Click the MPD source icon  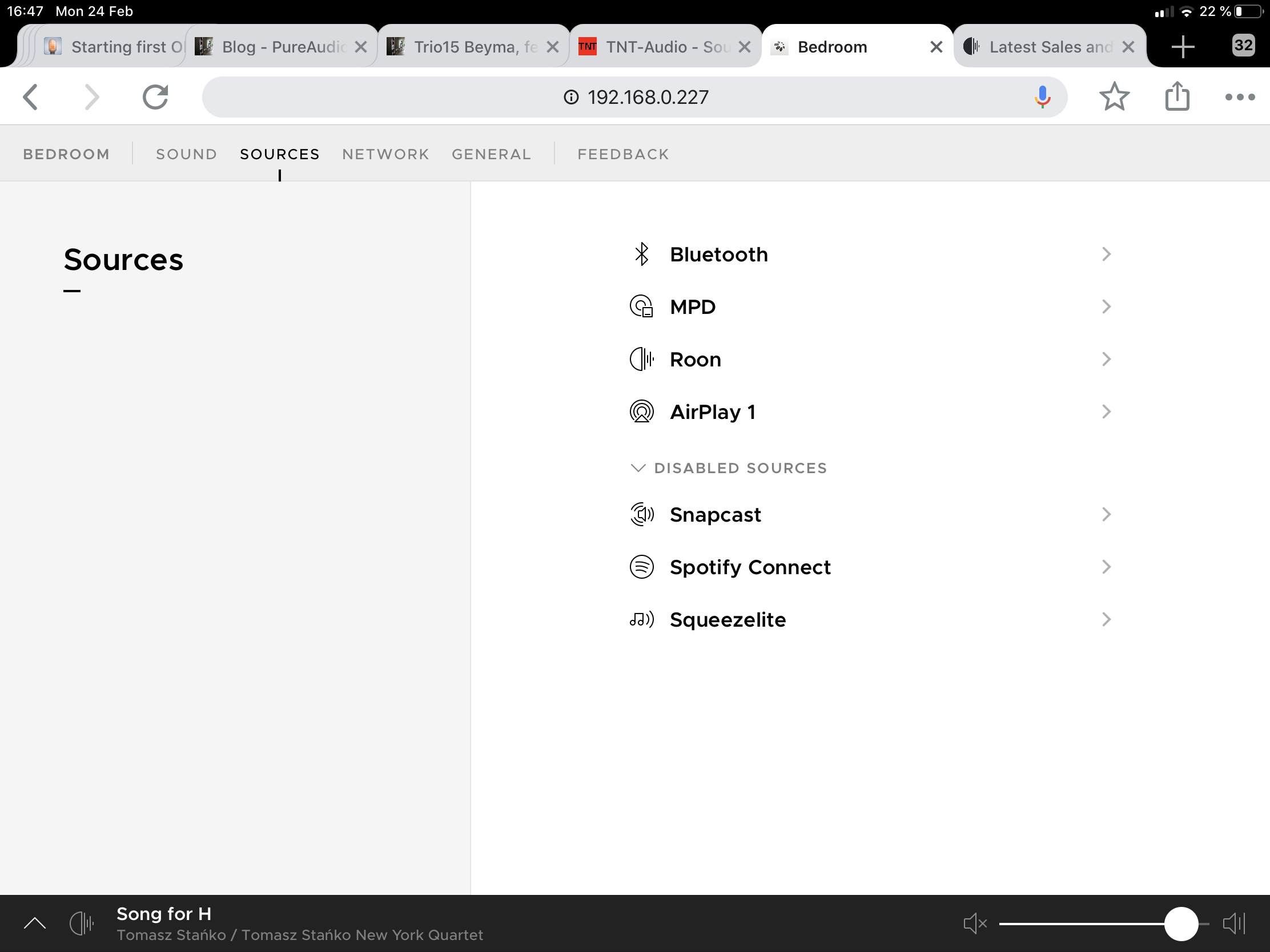pos(641,306)
